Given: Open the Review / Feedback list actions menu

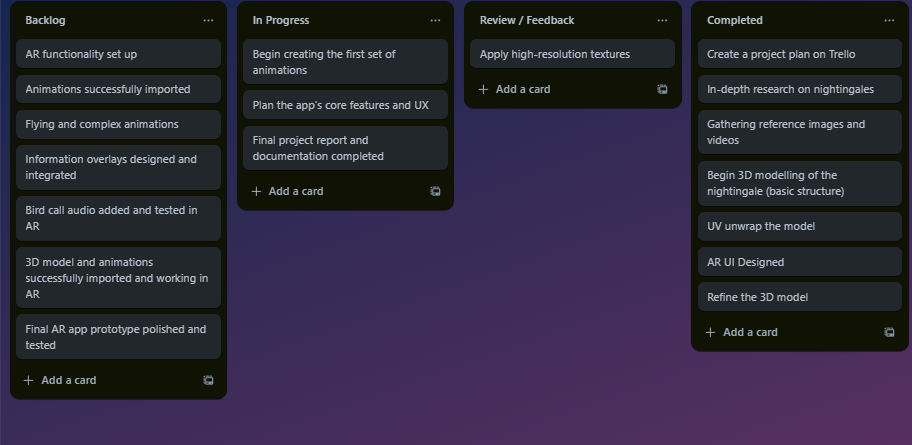Looking at the screenshot, I should (662, 20).
